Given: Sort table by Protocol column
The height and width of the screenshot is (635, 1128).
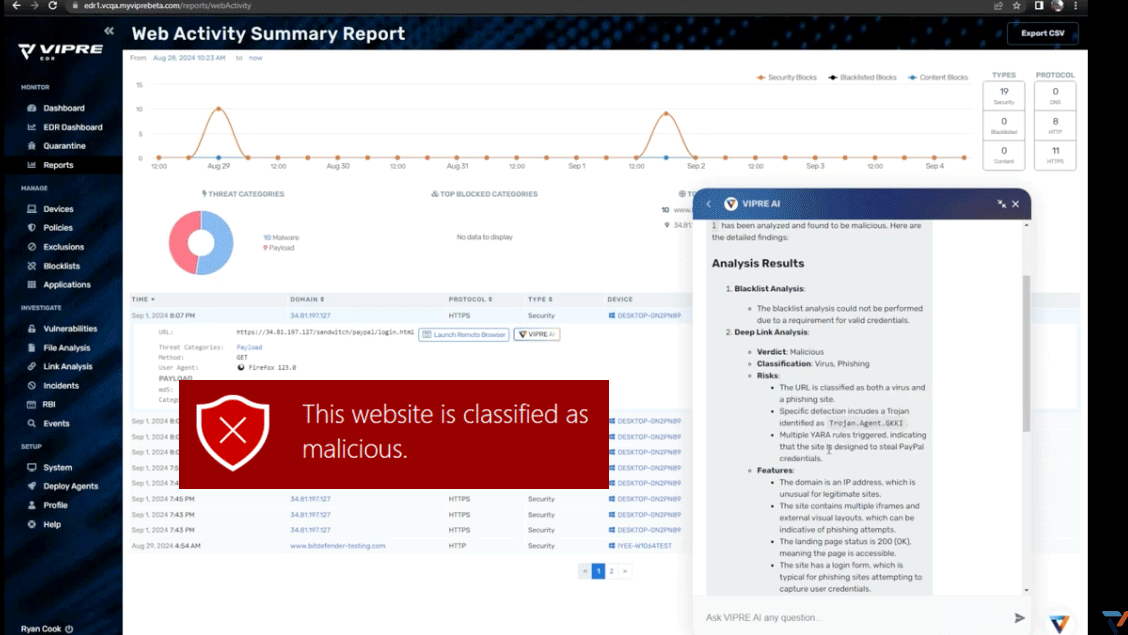Looking at the screenshot, I should [470, 299].
